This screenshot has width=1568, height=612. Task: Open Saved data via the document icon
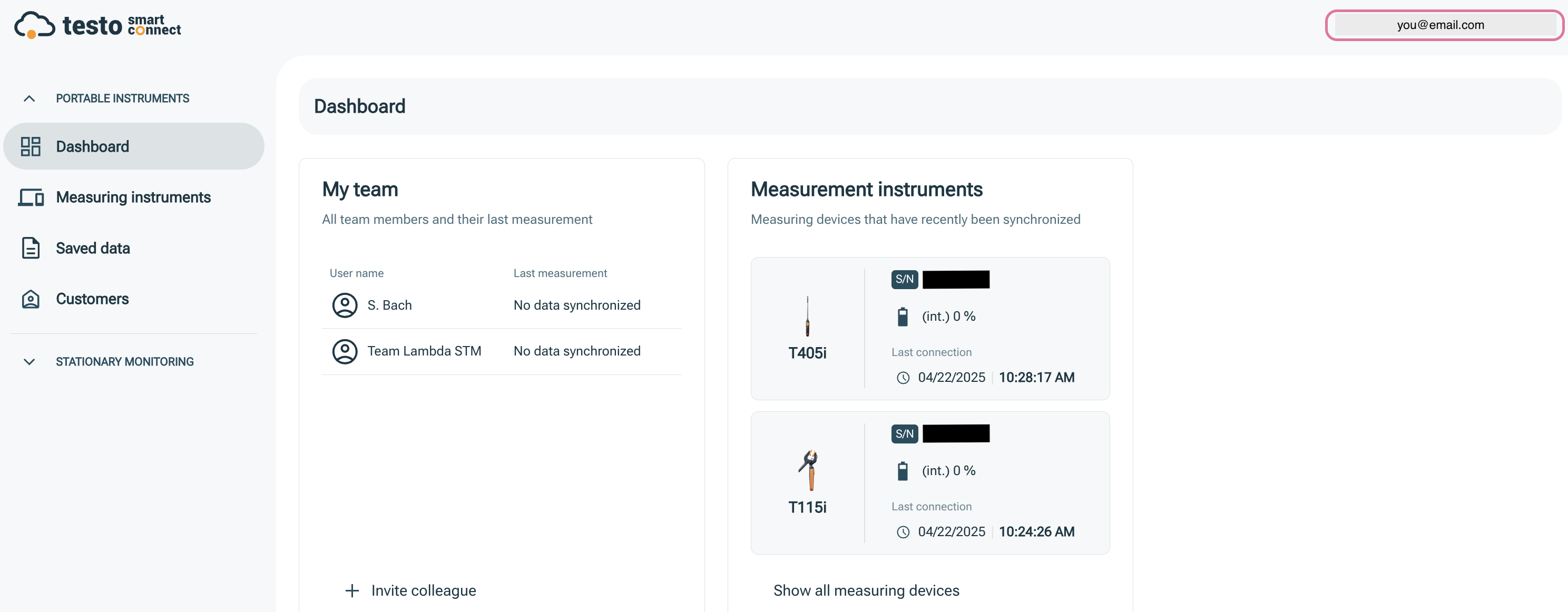coord(31,248)
